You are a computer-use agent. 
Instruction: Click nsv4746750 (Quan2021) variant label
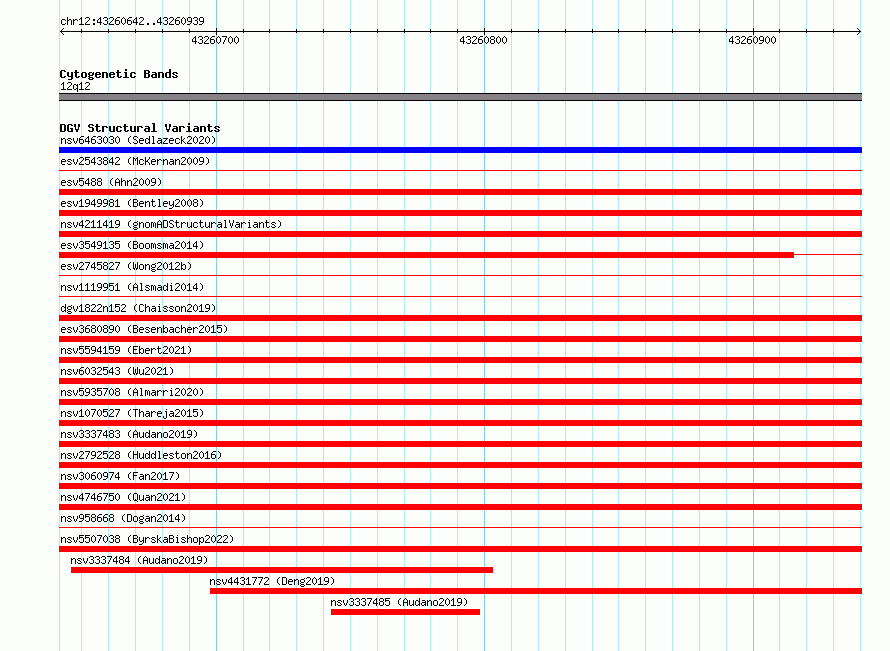pos(123,497)
